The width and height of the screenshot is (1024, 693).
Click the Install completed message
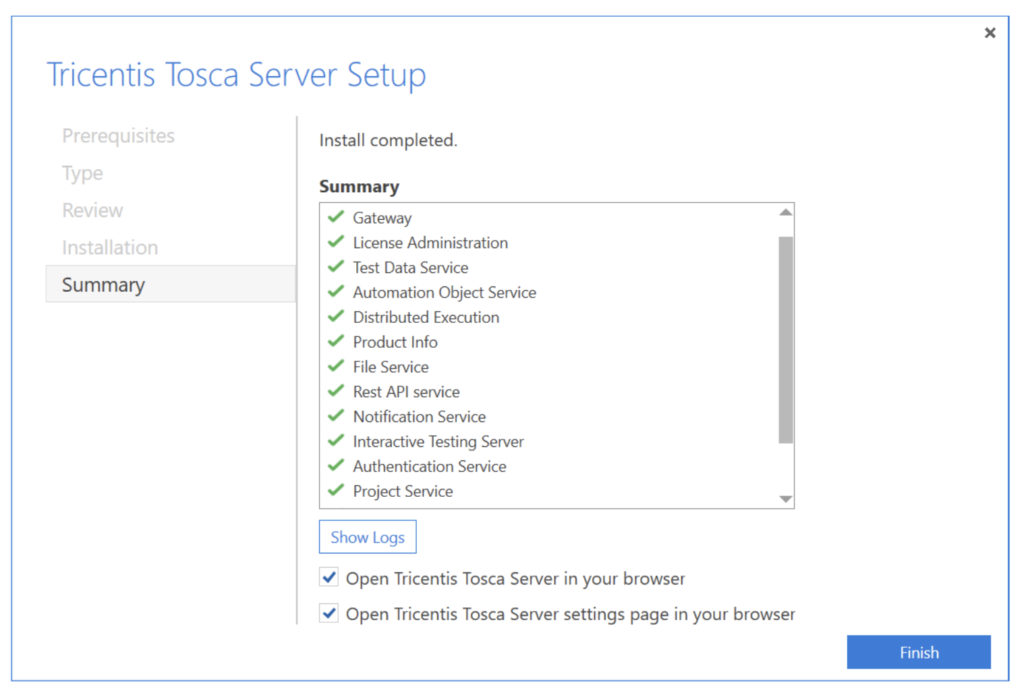(388, 140)
